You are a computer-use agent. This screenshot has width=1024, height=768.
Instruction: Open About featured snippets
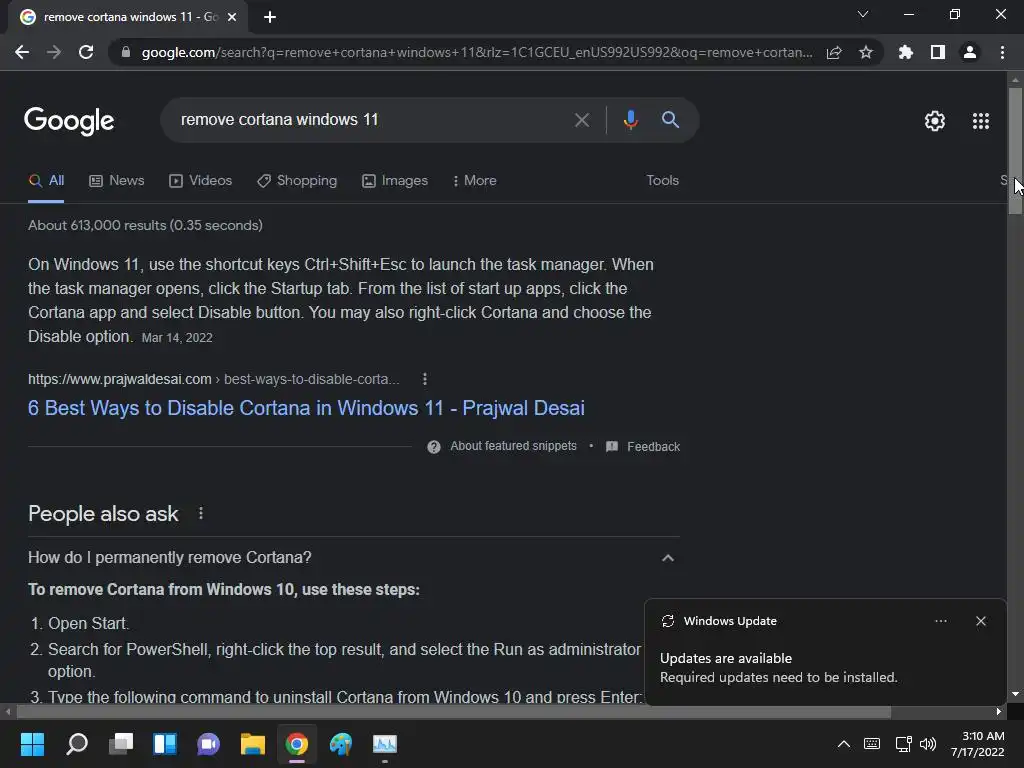click(502, 446)
